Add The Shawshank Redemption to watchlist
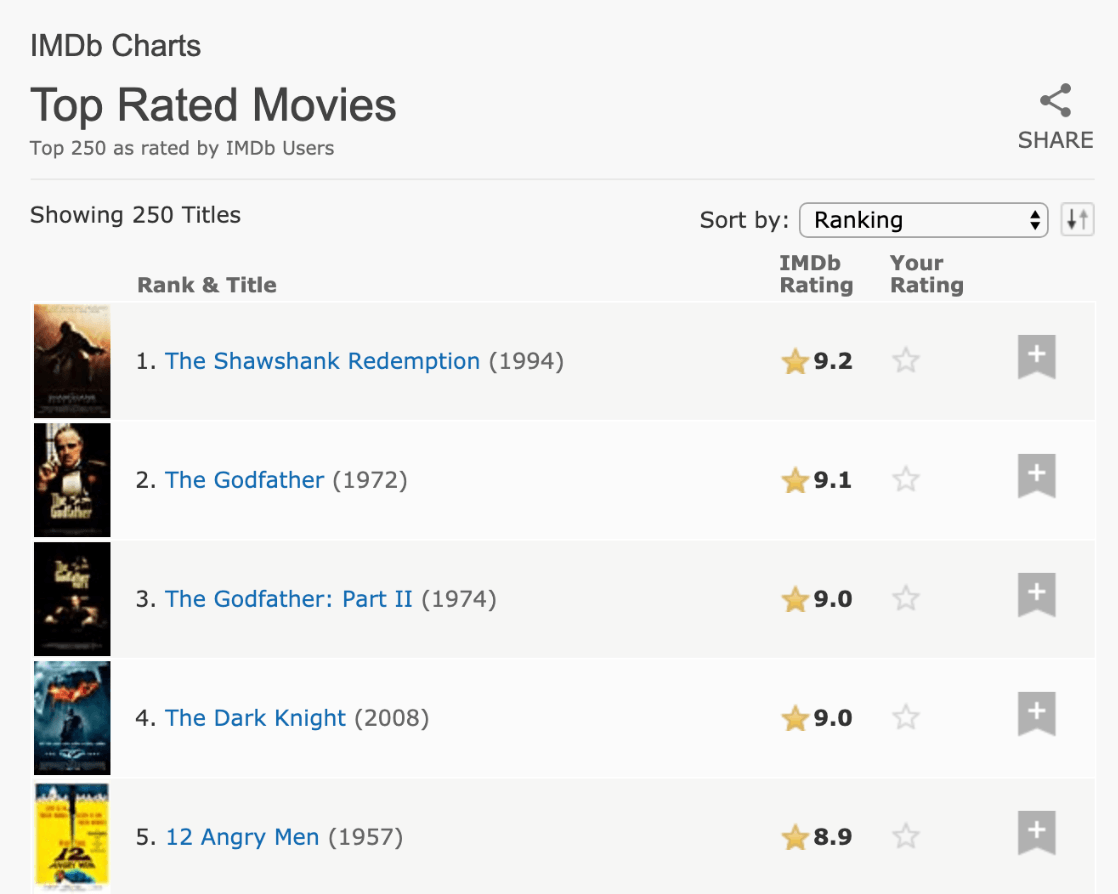This screenshot has width=1118, height=894. [x=1037, y=356]
